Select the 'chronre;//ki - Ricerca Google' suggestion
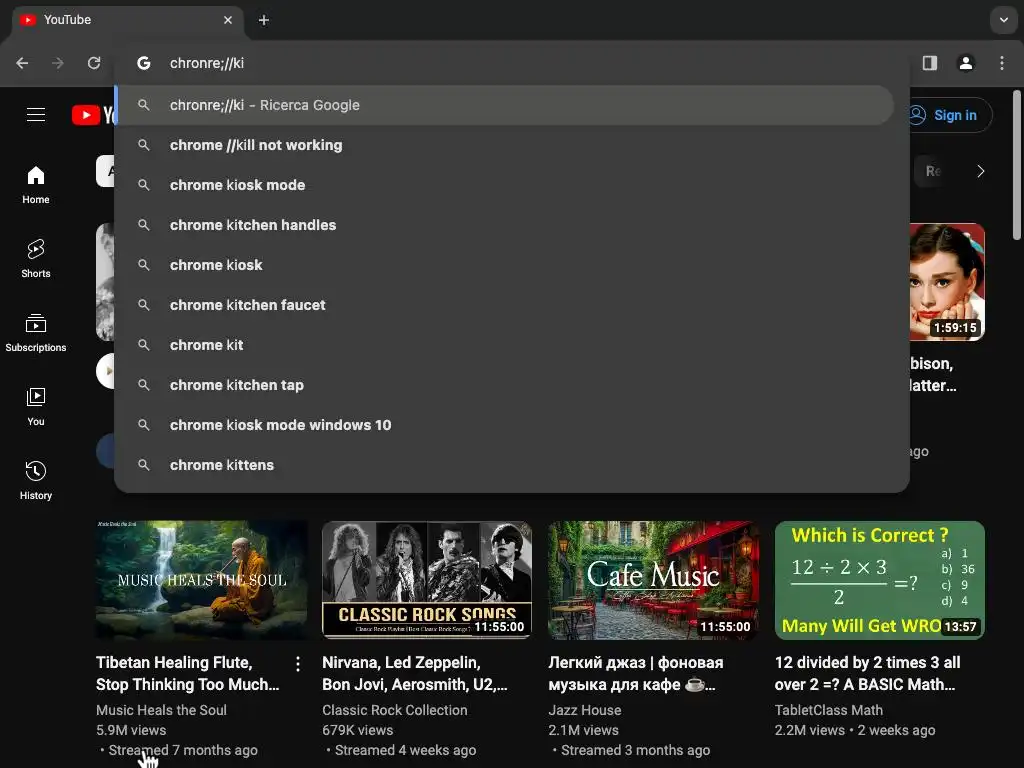The width and height of the screenshot is (1024, 768). tap(504, 105)
